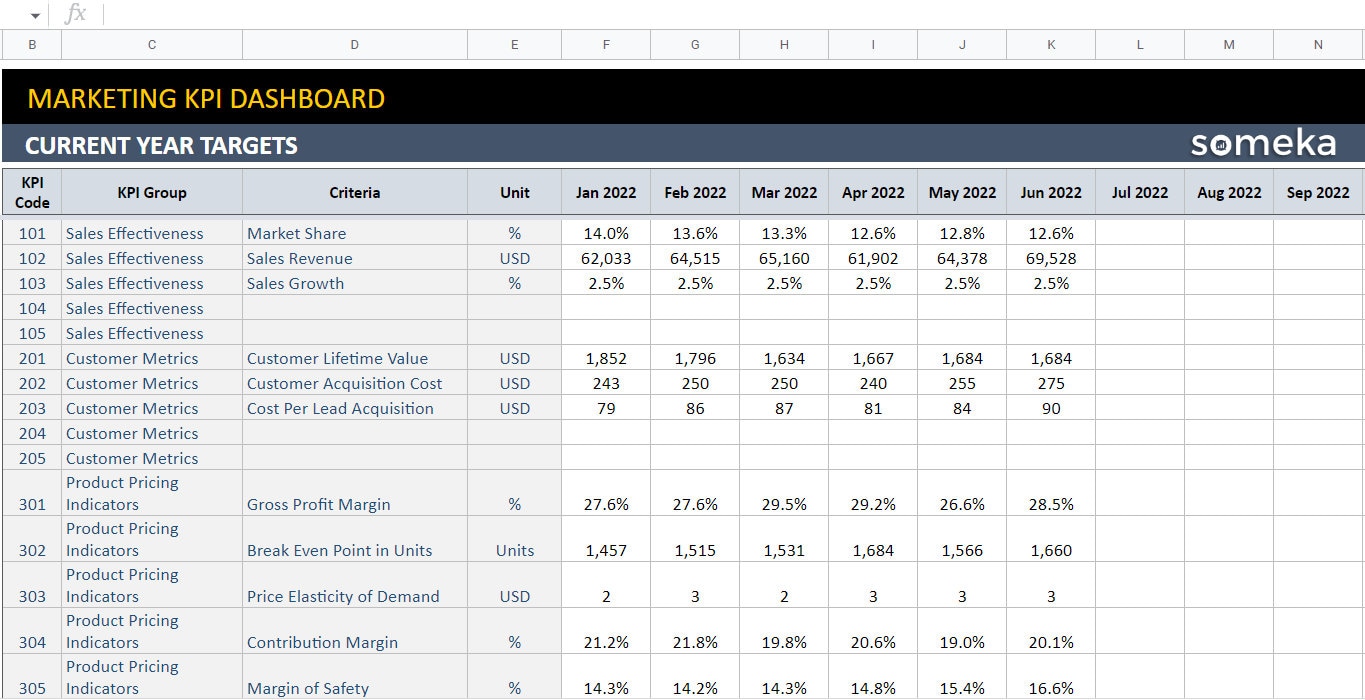Select column E header

514,45
